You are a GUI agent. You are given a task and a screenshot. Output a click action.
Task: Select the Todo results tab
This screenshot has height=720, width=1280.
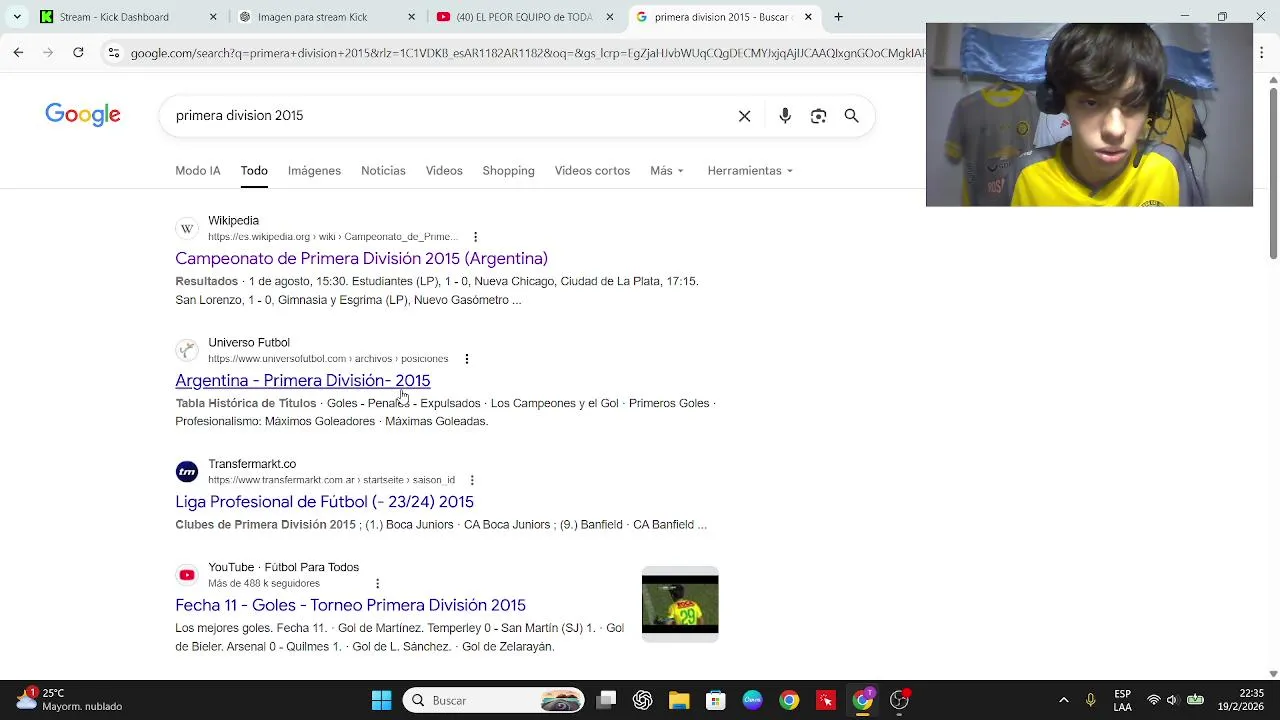[254, 171]
